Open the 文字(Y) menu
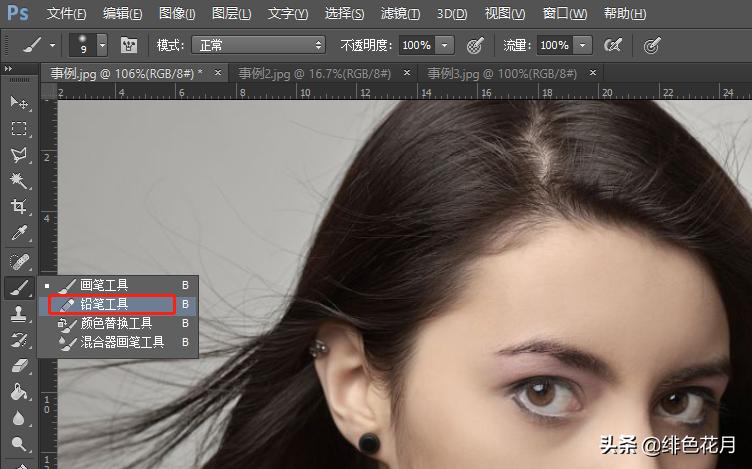 288,13
